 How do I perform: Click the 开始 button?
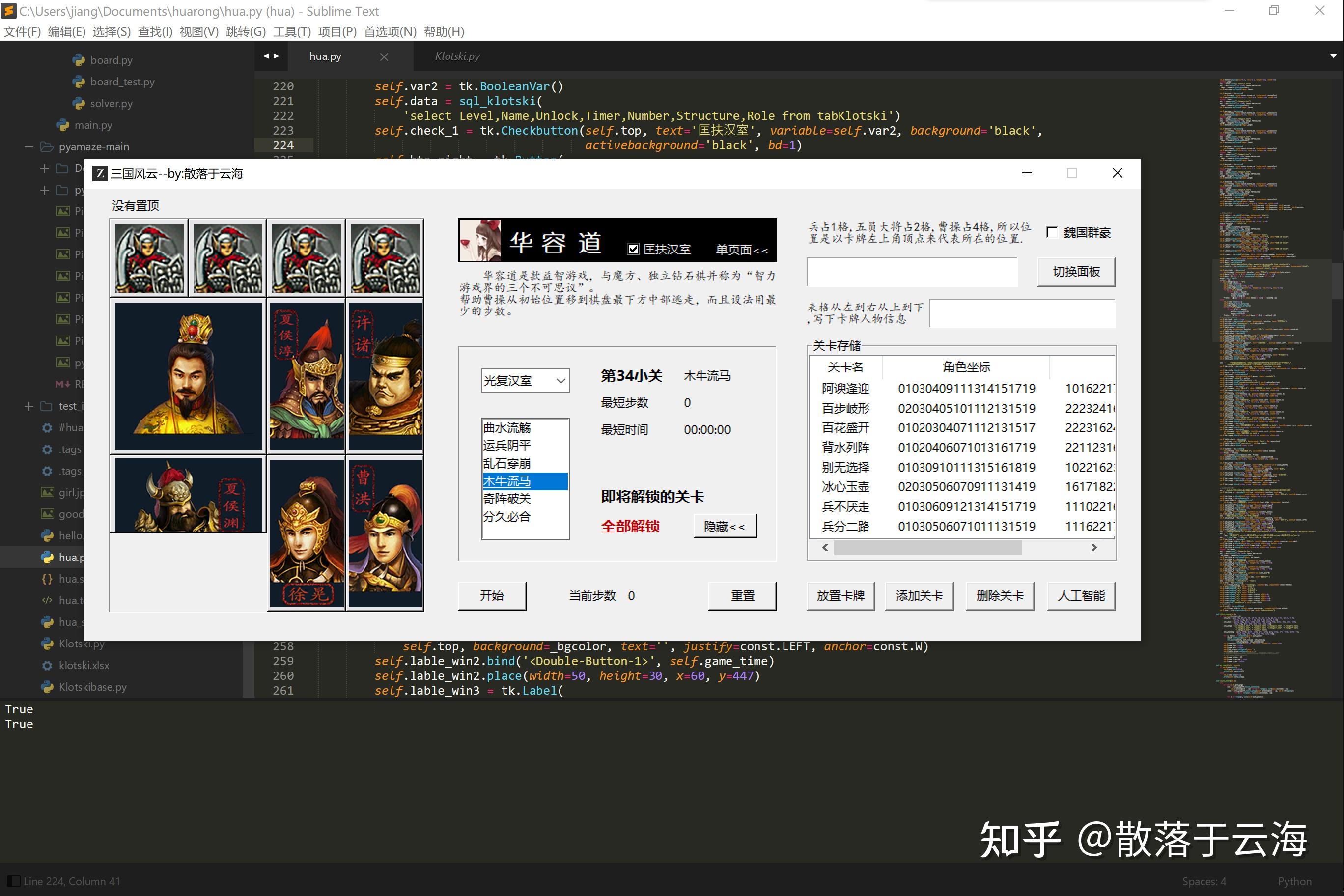tap(492, 596)
